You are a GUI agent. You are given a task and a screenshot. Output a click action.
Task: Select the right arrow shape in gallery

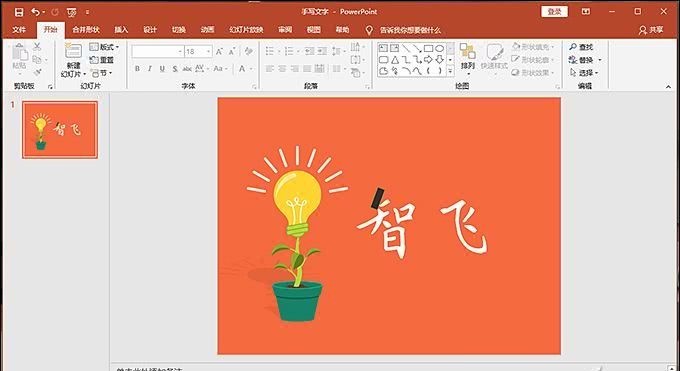click(428, 59)
